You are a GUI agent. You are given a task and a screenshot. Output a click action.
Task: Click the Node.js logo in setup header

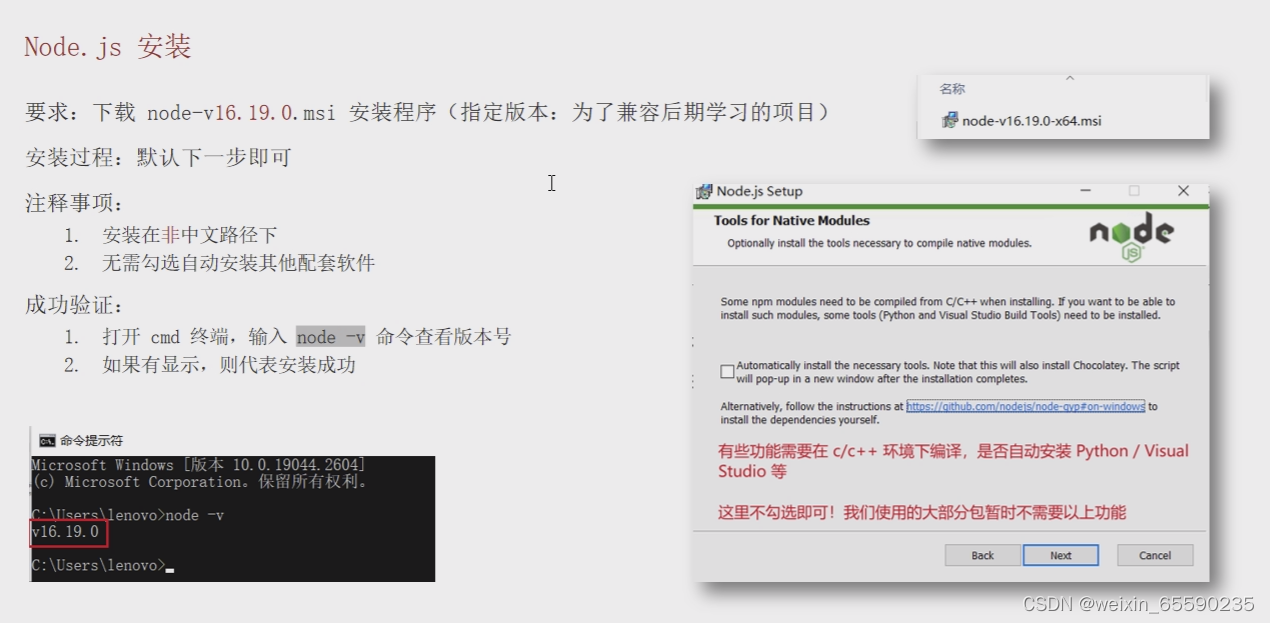click(1131, 237)
